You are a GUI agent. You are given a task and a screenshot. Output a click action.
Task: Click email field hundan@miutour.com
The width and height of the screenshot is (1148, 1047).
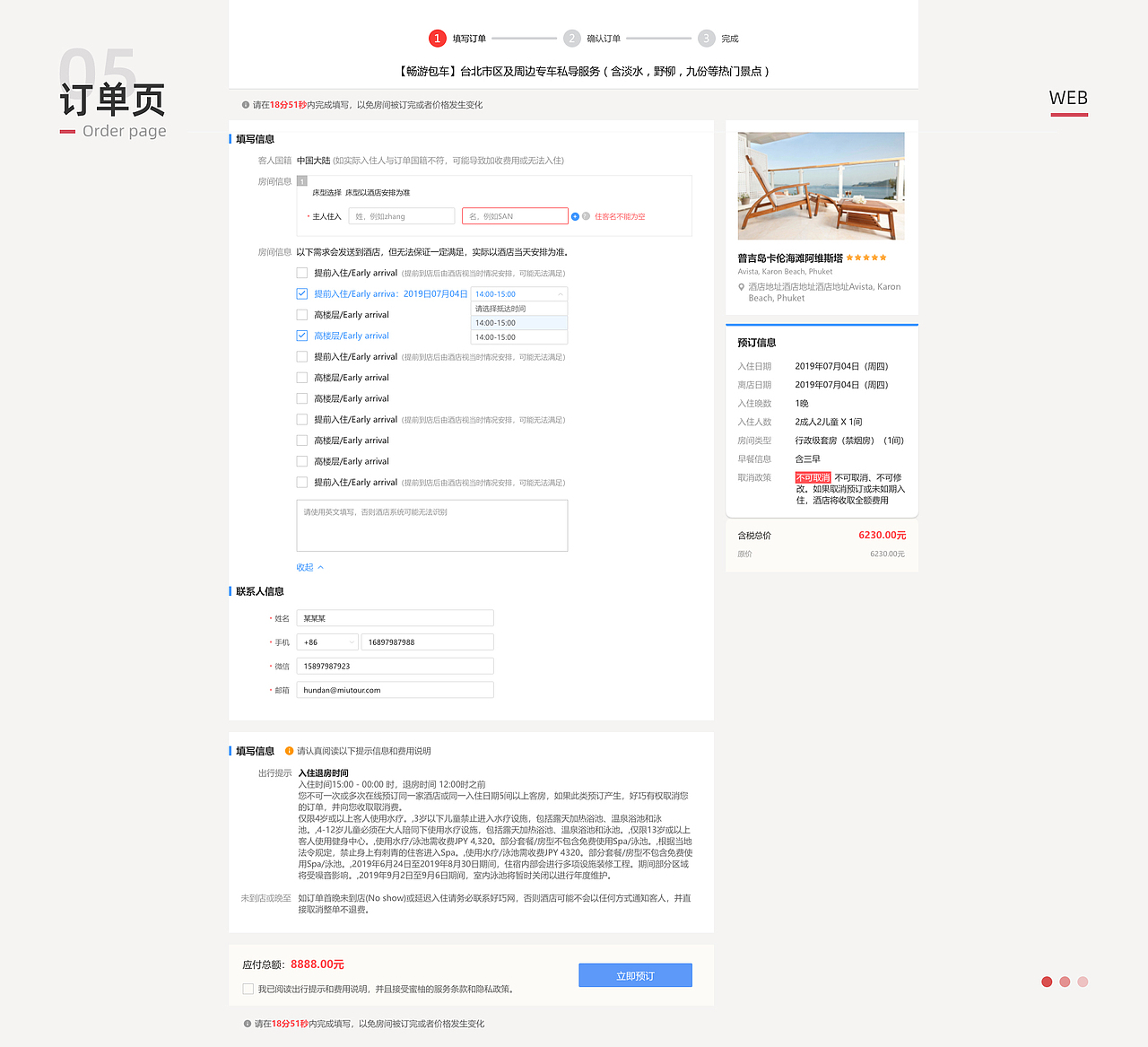click(396, 690)
